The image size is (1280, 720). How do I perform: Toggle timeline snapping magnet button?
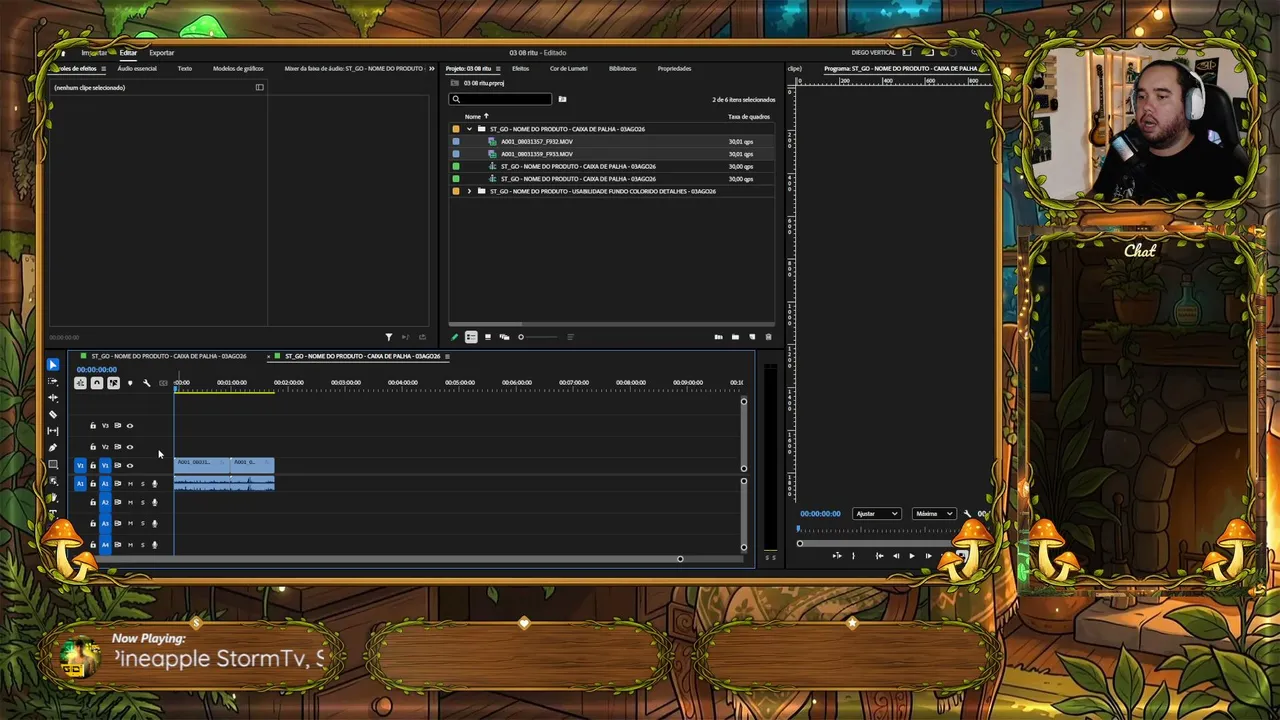click(x=97, y=383)
